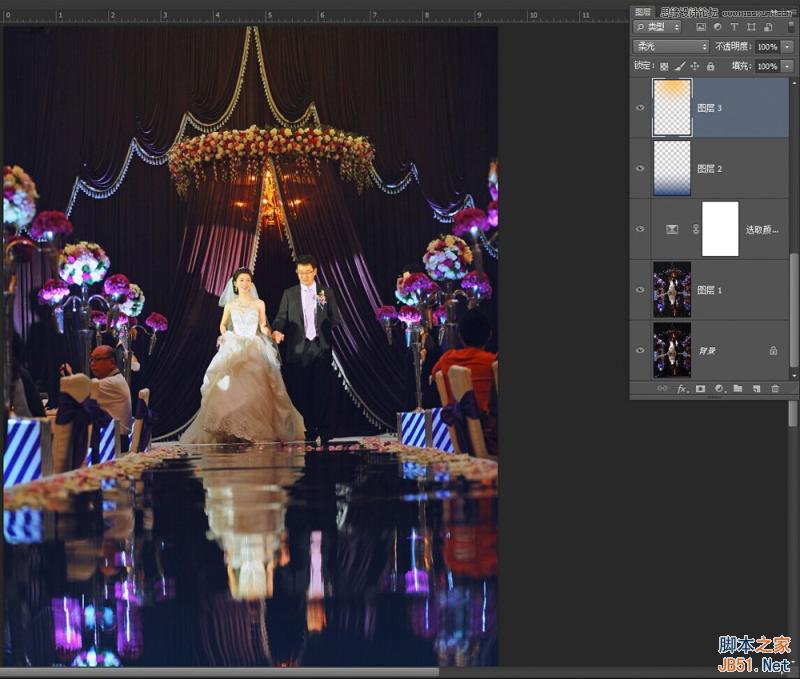
Task: Create a new layer group
Action: [737, 389]
